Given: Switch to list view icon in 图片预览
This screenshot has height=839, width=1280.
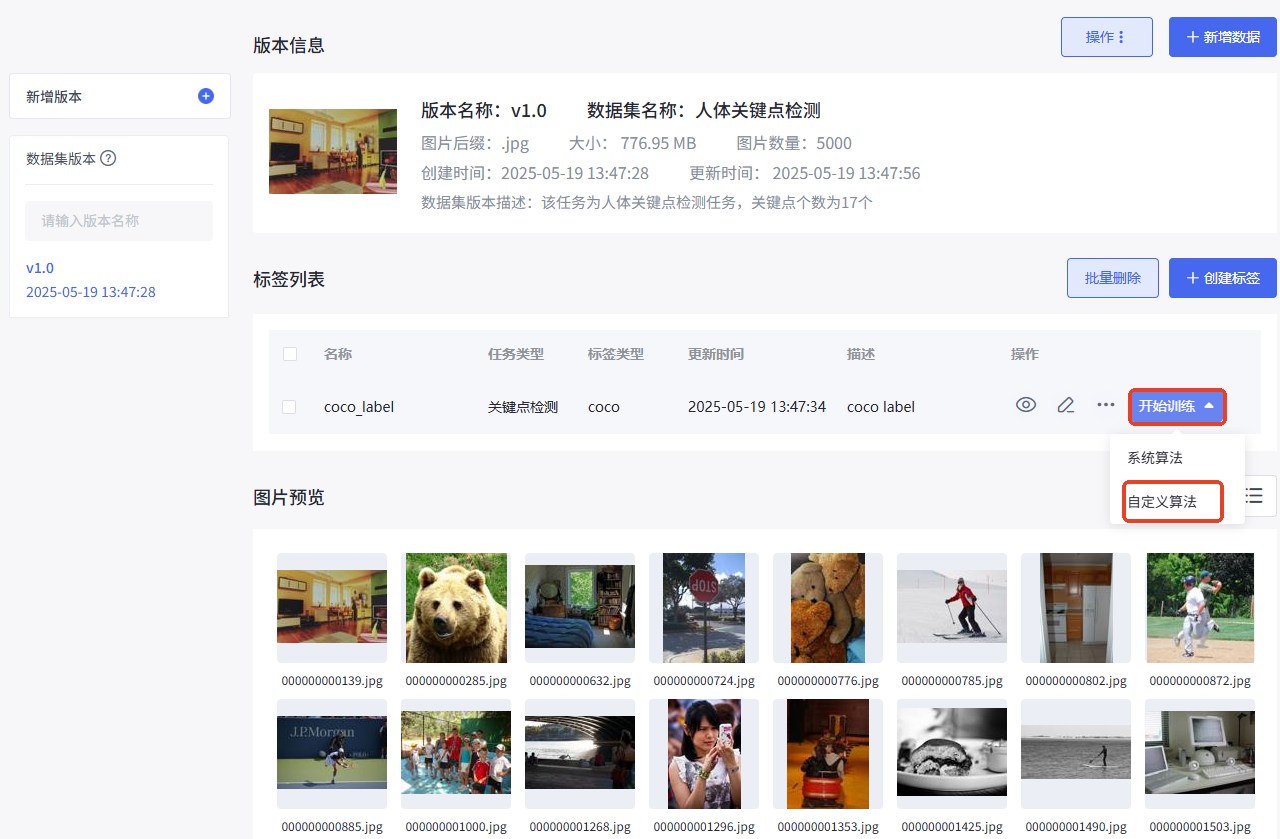Looking at the screenshot, I should tap(1254, 495).
